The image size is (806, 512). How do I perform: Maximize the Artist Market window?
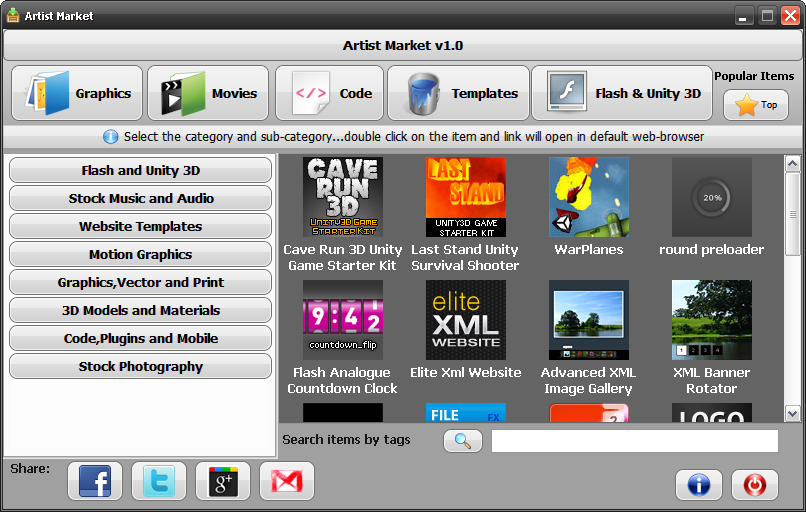(767, 16)
